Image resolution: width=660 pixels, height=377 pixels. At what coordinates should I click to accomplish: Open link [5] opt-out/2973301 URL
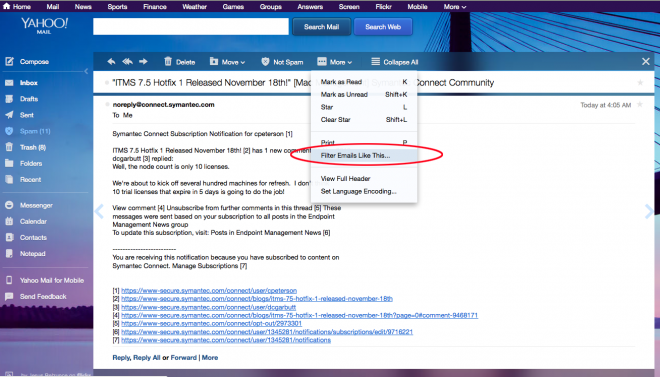click(211, 324)
